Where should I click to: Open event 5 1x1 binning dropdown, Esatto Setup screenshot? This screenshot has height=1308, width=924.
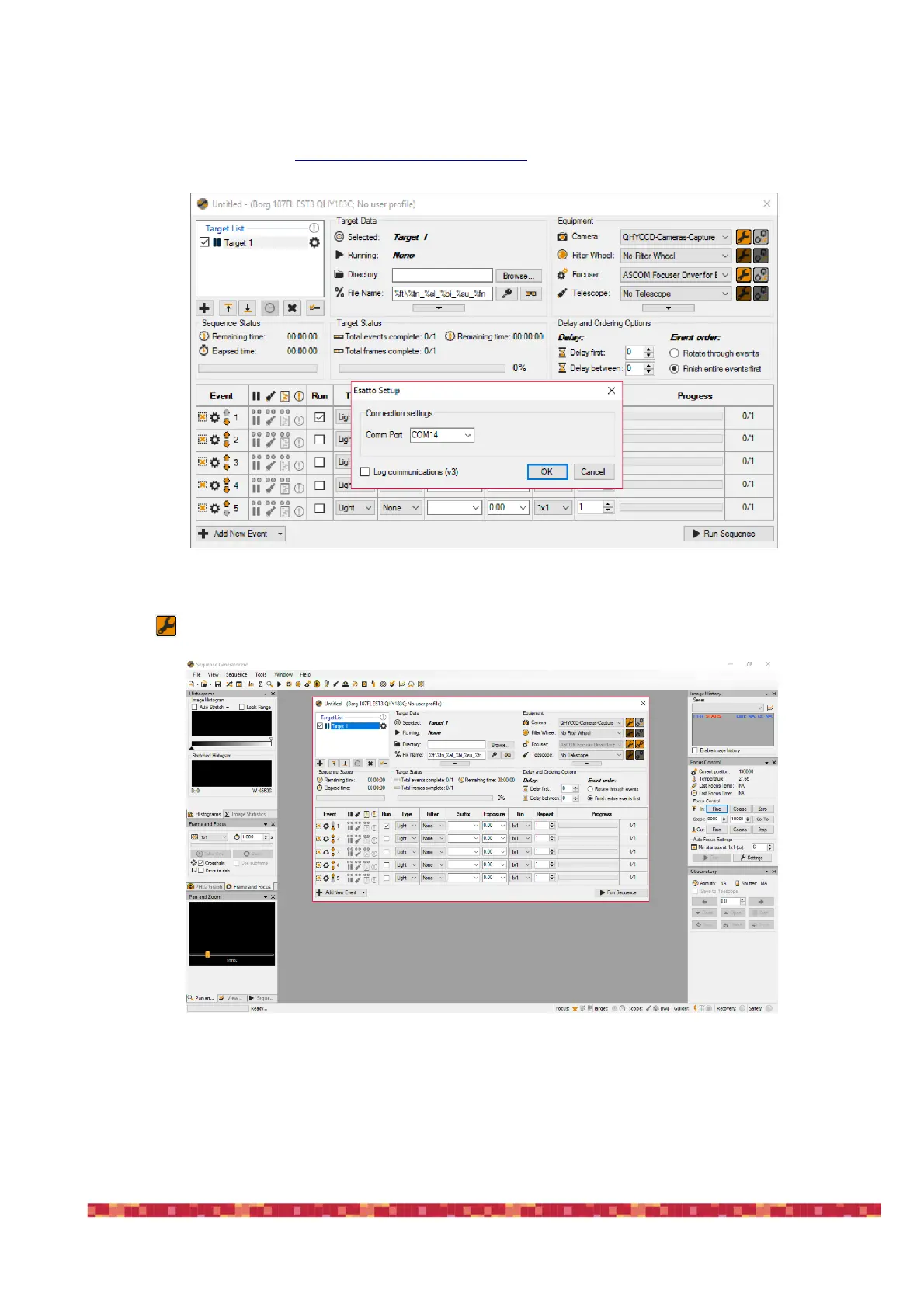tap(554, 508)
